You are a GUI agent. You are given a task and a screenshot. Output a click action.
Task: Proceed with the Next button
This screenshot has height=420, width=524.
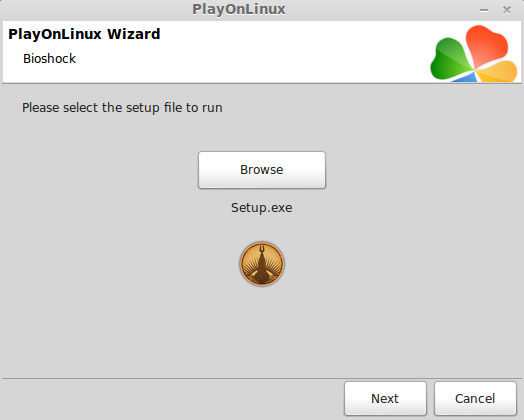coord(385,398)
